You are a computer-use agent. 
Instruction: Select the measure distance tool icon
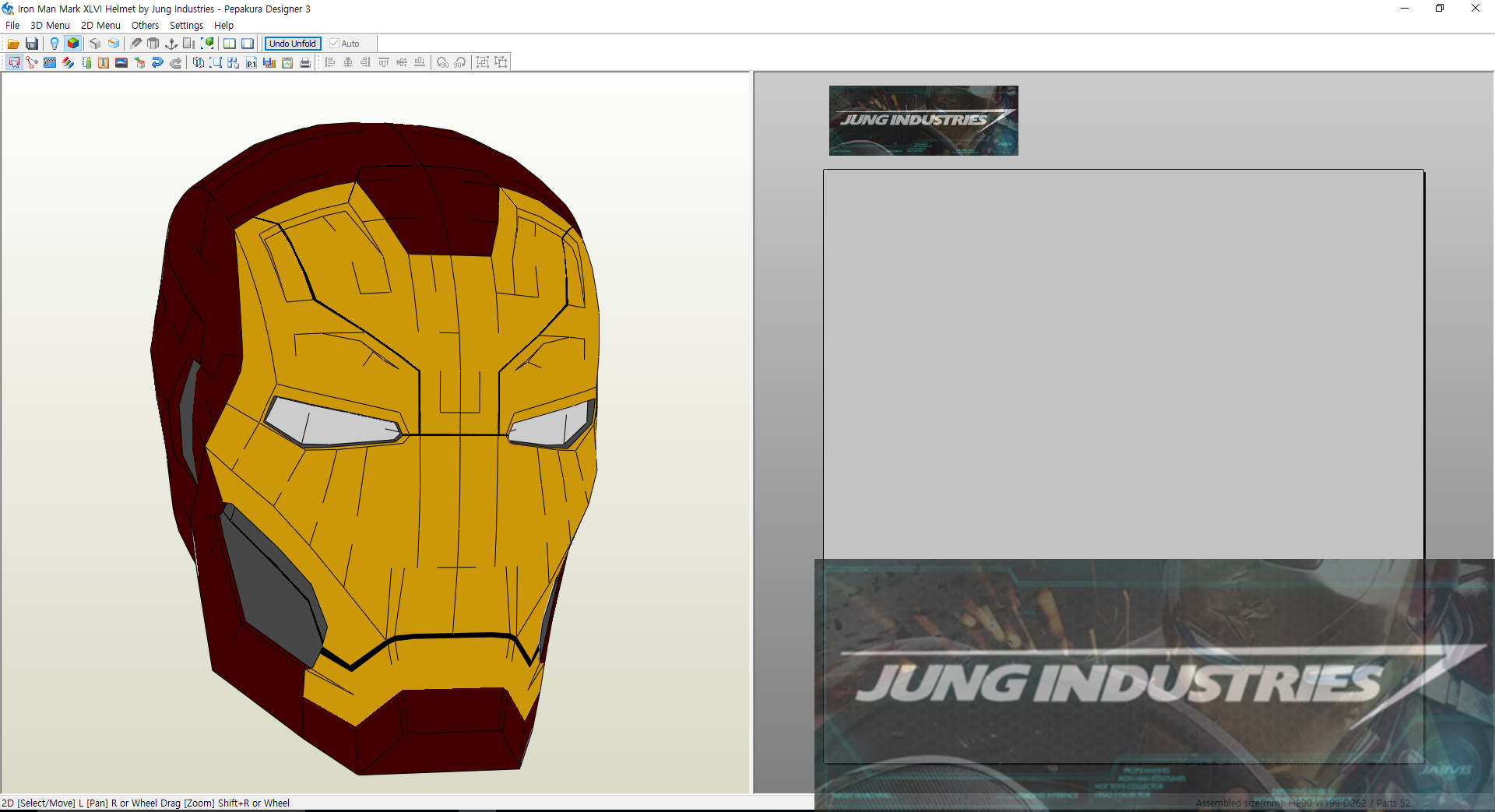[x=86, y=62]
